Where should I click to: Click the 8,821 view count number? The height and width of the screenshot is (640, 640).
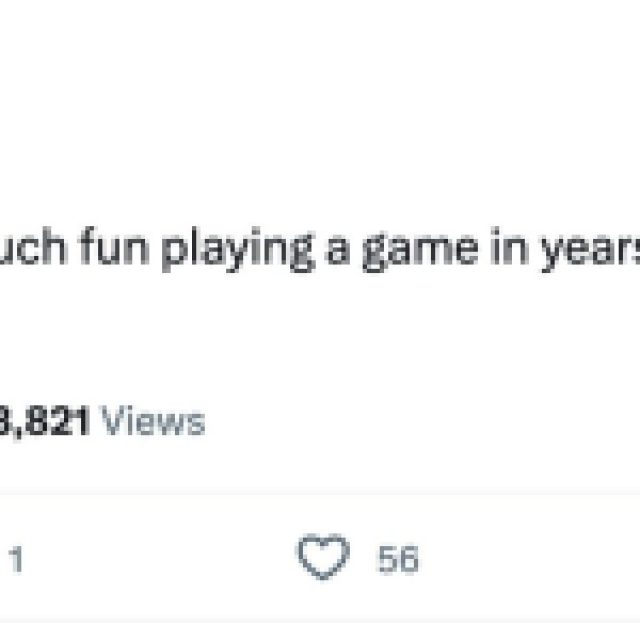[x=46, y=421]
